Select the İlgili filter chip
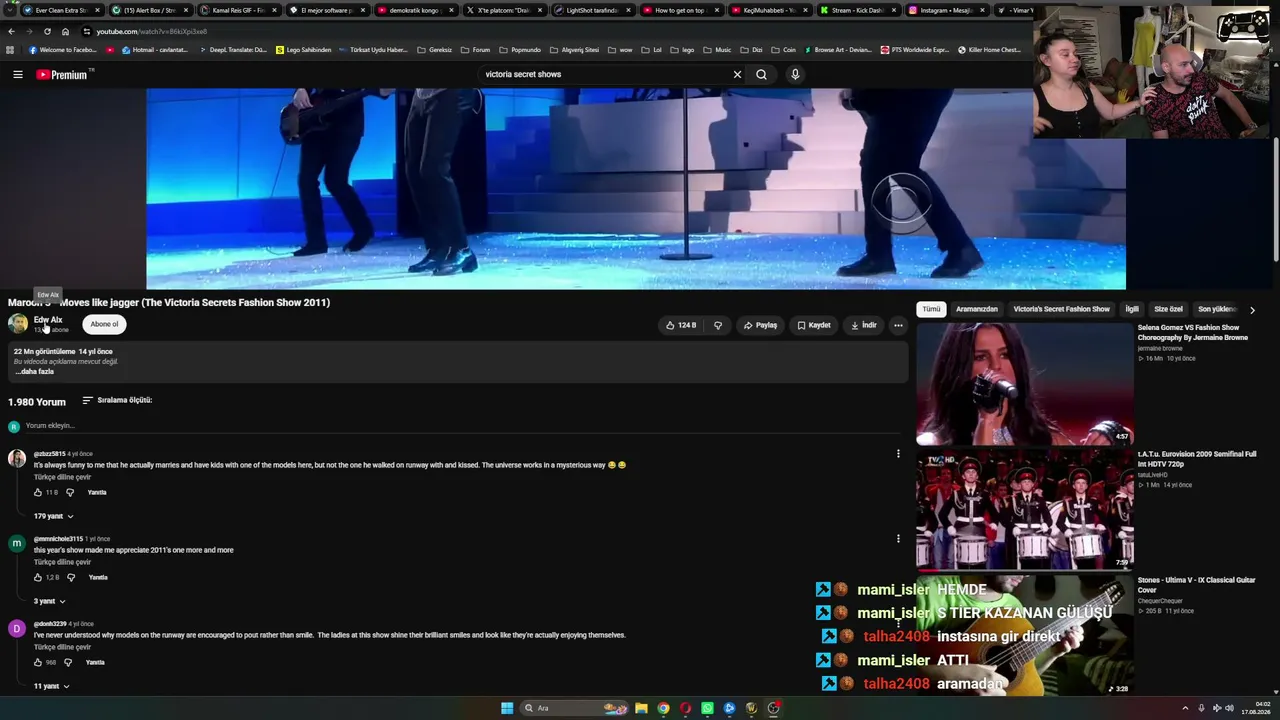Screen dimensions: 1280x720 (x=1132, y=309)
